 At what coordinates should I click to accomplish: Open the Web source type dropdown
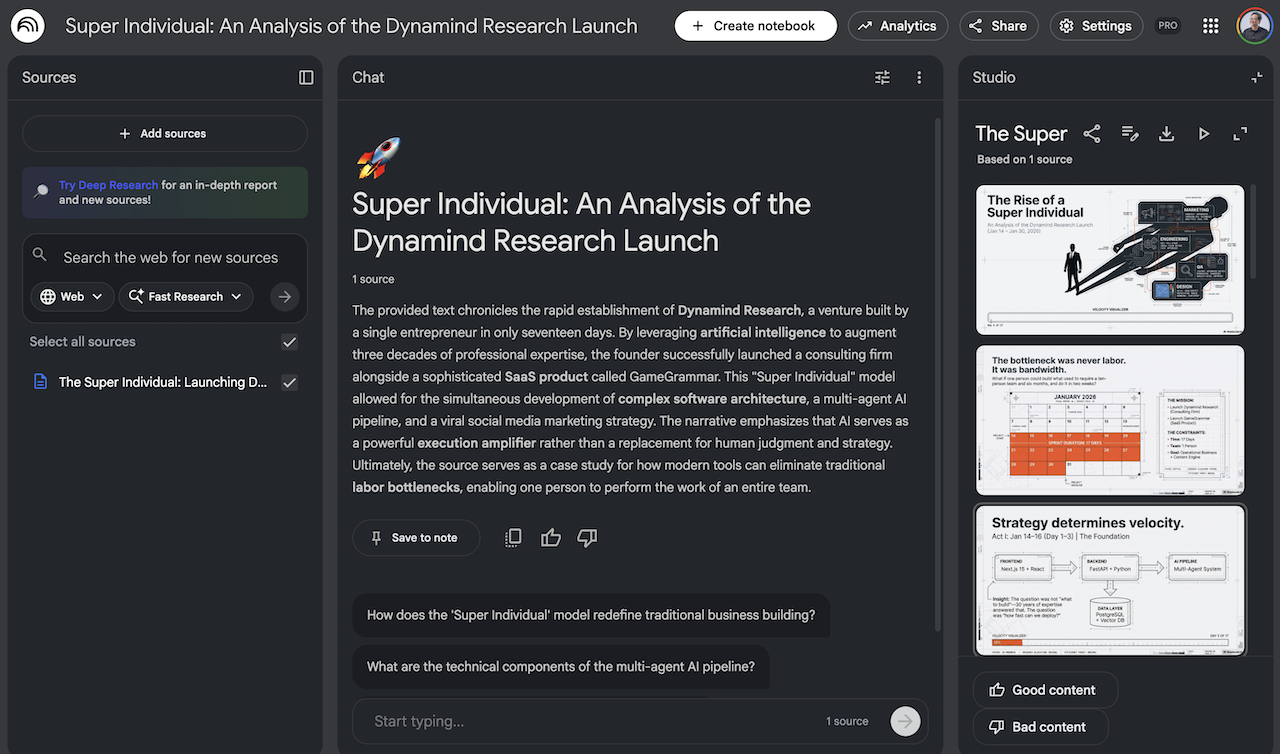point(70,296)
